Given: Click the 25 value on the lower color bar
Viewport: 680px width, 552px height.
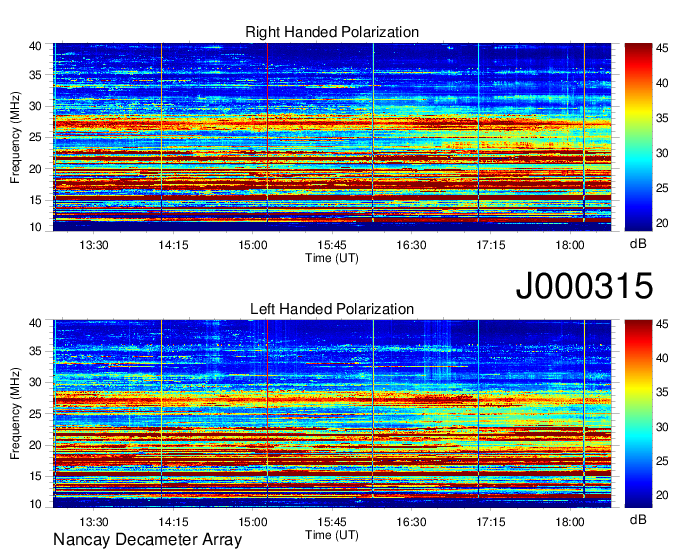Looking at the screenshot, I should click(x=662, y=461).
